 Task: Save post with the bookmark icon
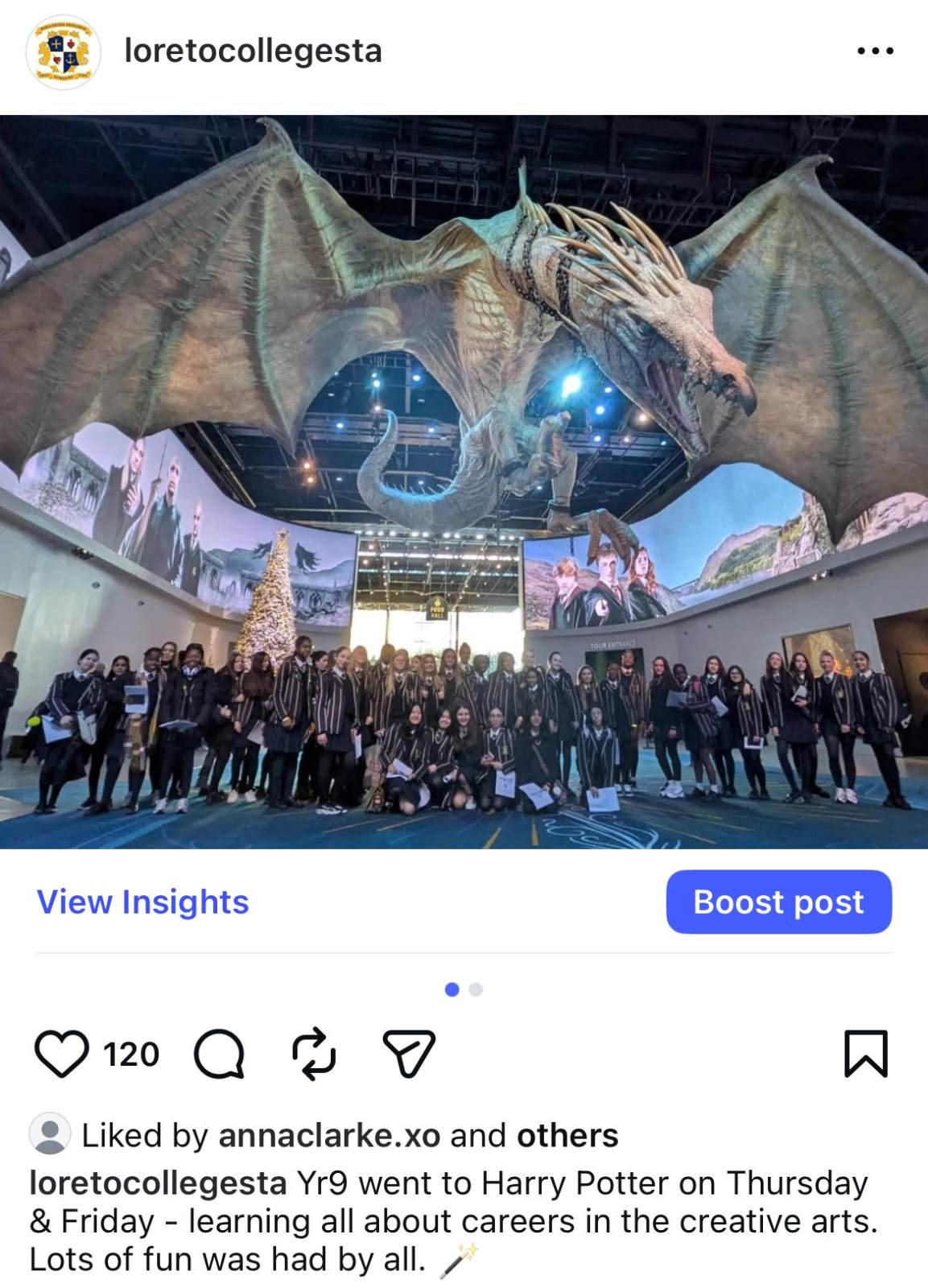click(x=866, y=1054)
